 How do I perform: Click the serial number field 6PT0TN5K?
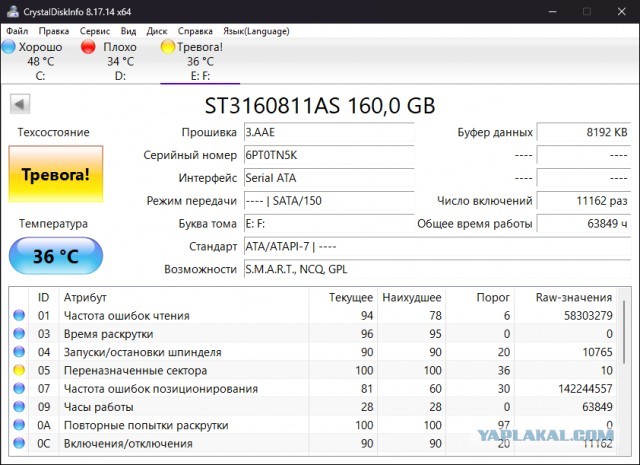[x=329, y=155]
